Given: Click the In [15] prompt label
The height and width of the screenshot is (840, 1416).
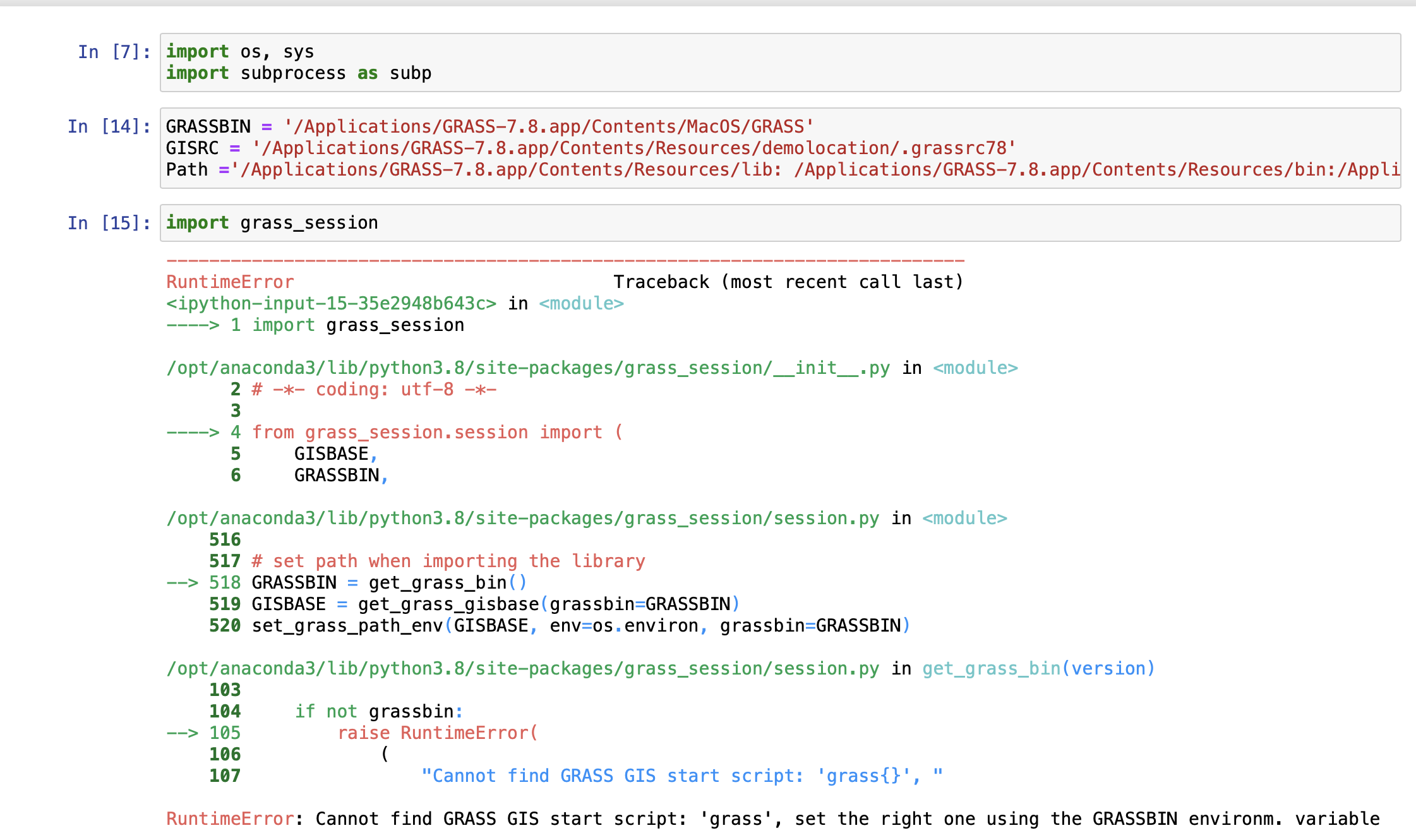Looking at the screenshot, I should tap(109, 223).
